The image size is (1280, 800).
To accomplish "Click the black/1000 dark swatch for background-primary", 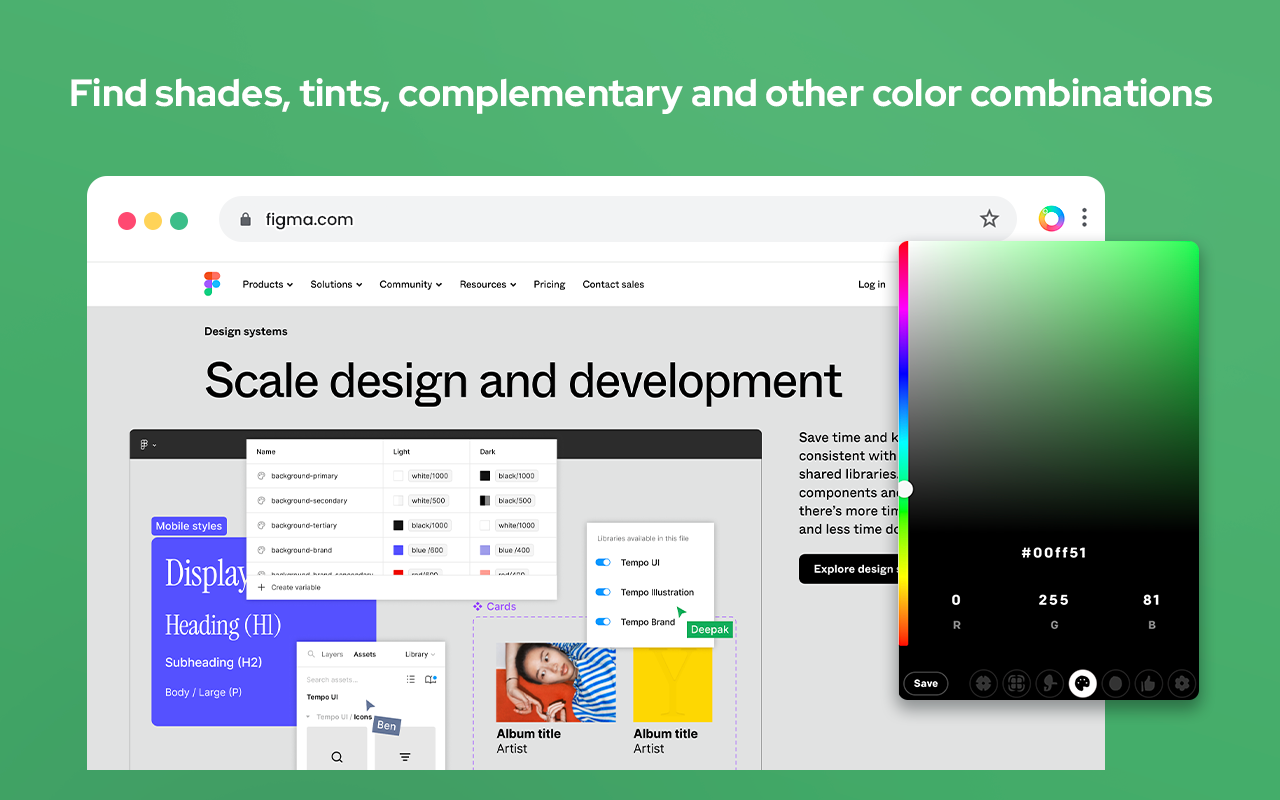I will pos(485,476).
